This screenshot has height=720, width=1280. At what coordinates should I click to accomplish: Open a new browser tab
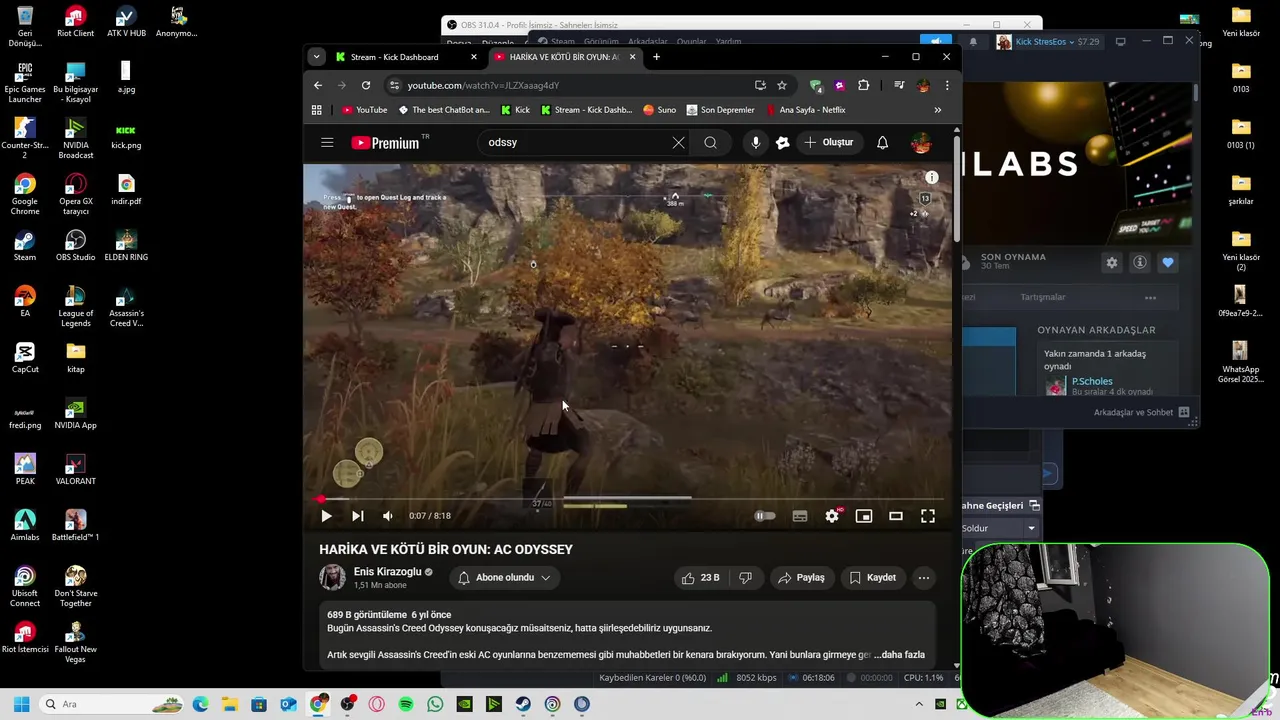tap(656, 57)
